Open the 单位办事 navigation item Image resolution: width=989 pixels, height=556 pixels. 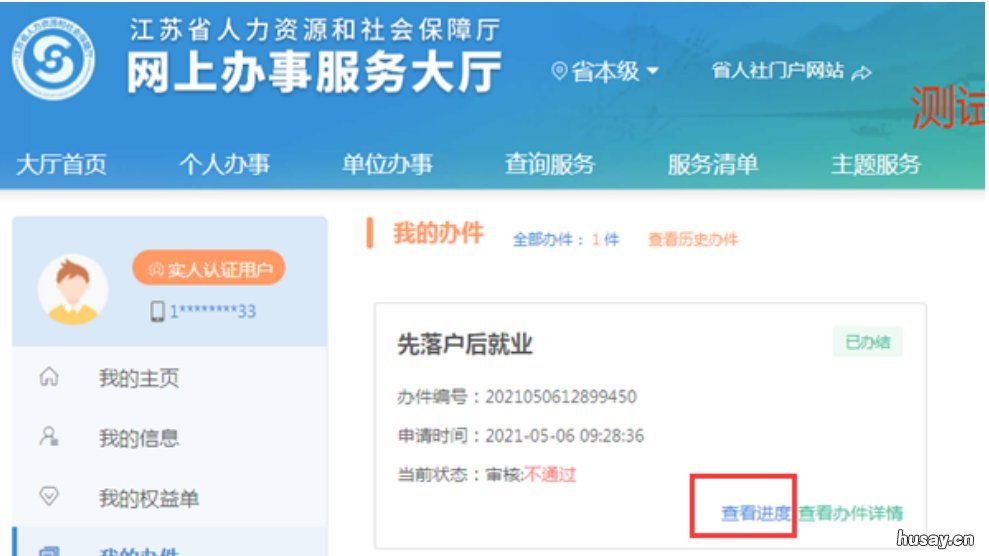[x=387, y=165]
